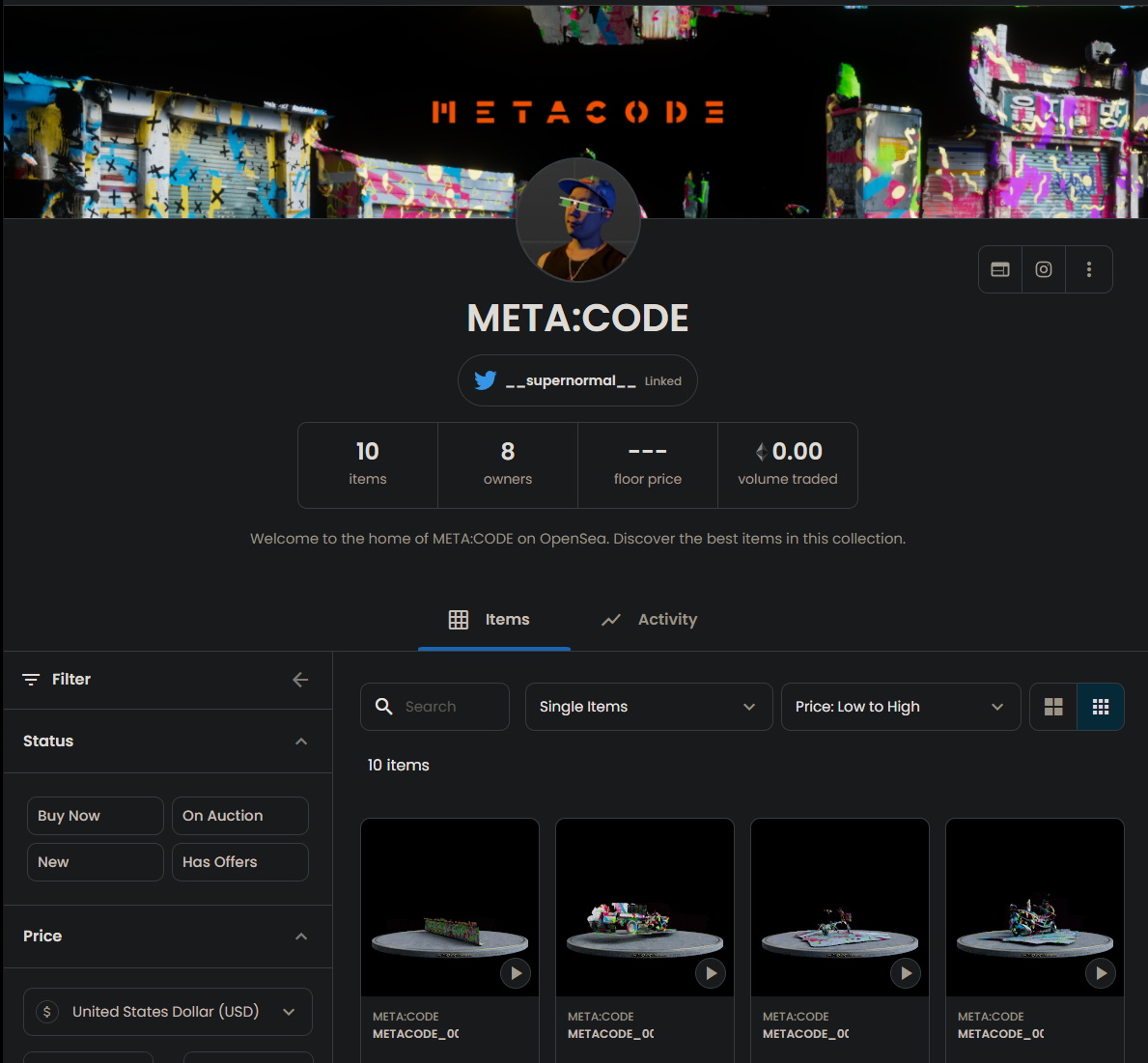
Task: Click the '10 items' result count text
Action: (399, 765)
